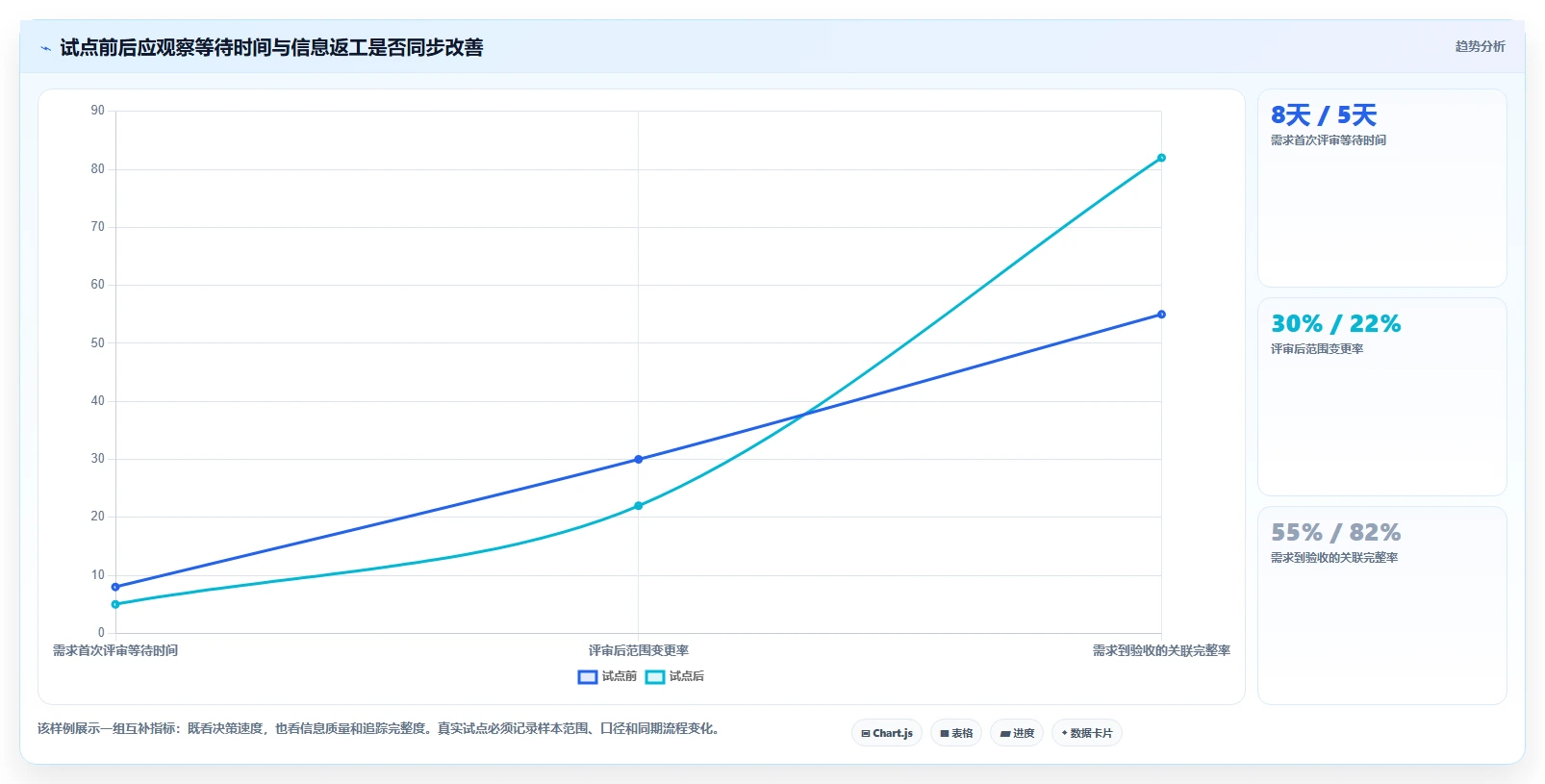This screenshot has height=784, width=1545.
Task: Click the 表格 tag
Action: coord(956,733)
